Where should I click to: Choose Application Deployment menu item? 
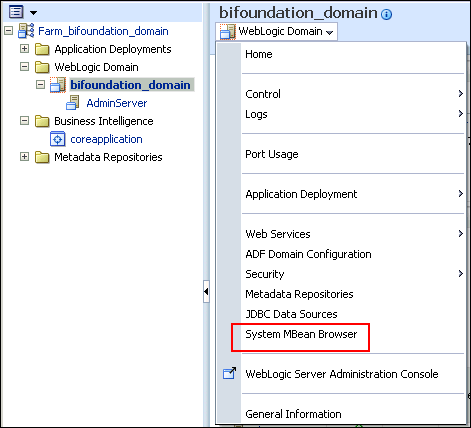tap(301, 194)
